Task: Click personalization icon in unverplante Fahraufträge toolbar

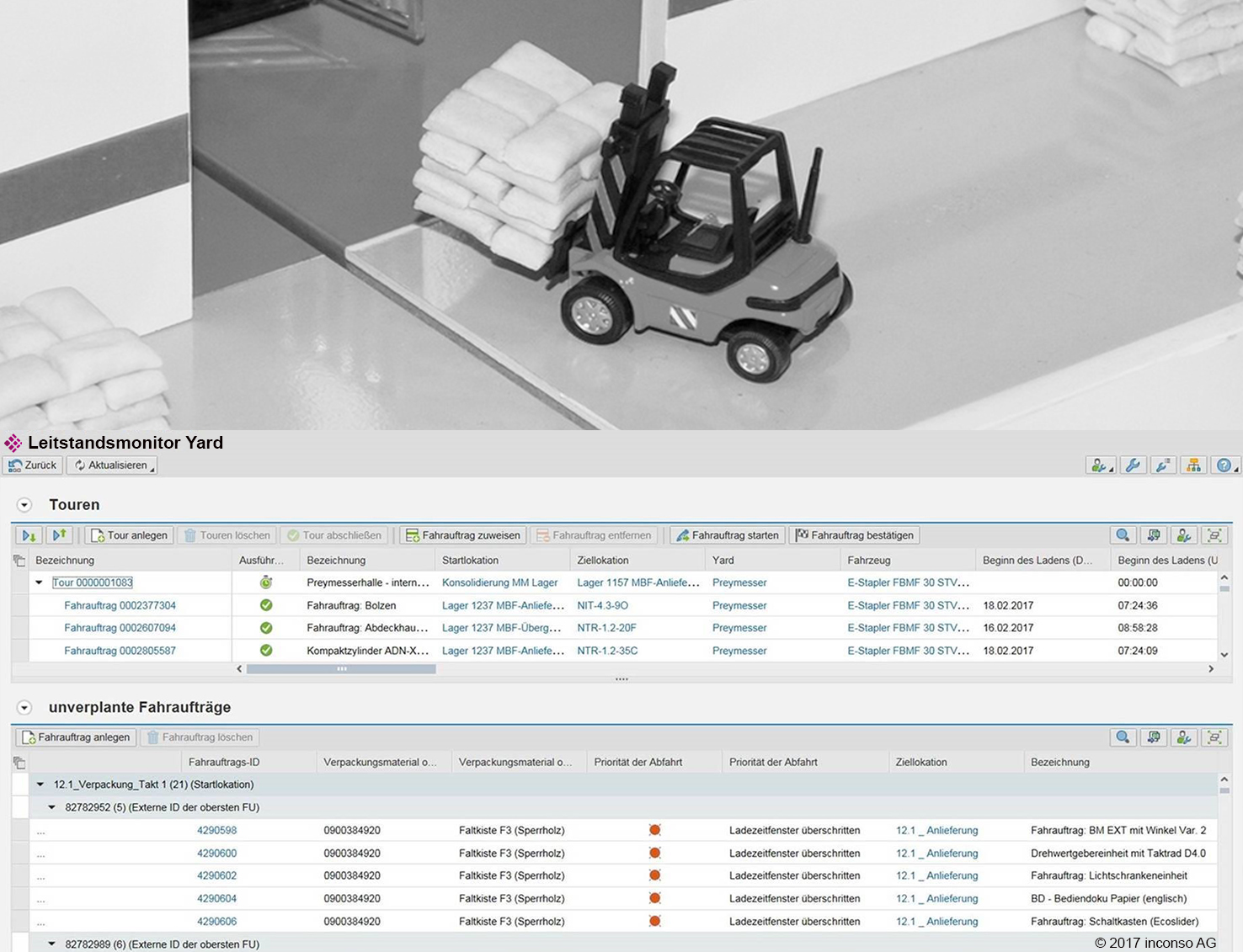Action: (1183, 737)
